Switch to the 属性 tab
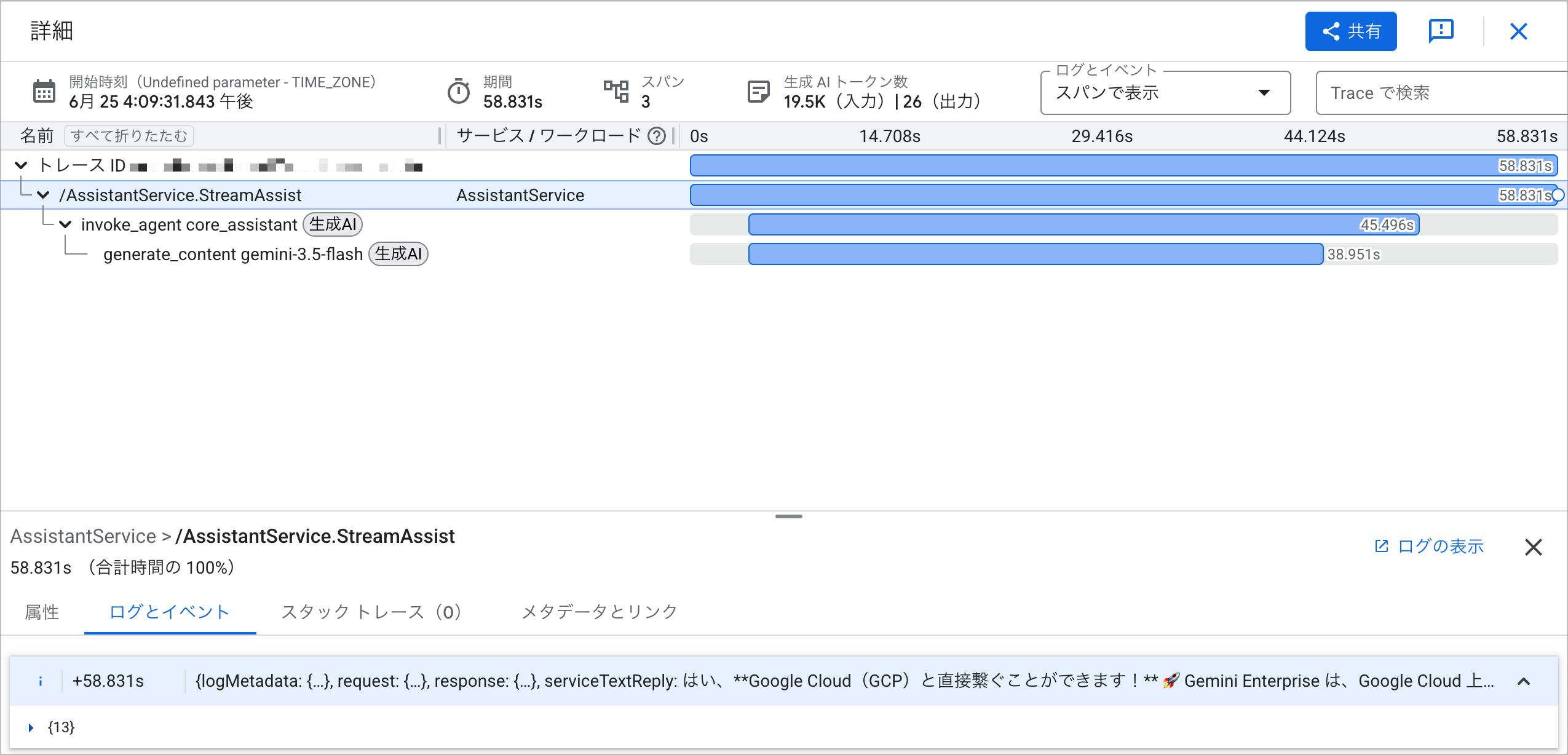Image resolution: width=1568 pixels, height=755 pixels. [x=42, y=612]
